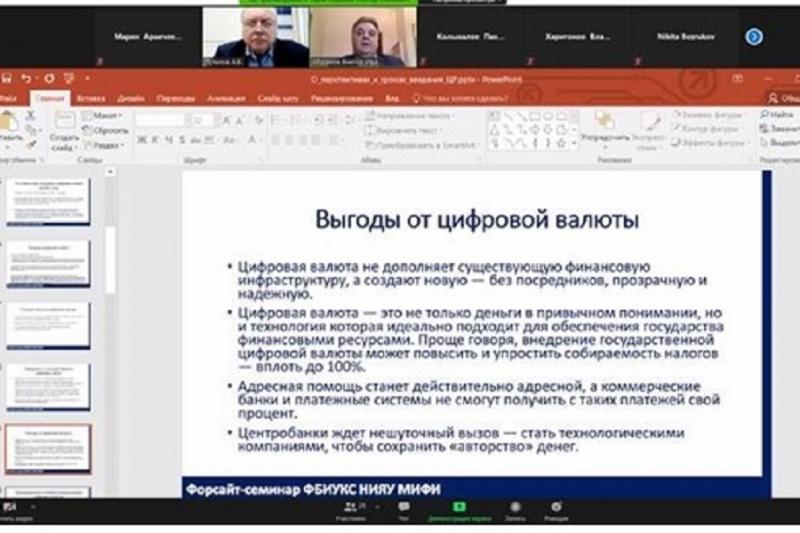Screen dimensions: 800x533
Task: Click the Zoom Reactions (Реакции) icon
Action: 556,511
